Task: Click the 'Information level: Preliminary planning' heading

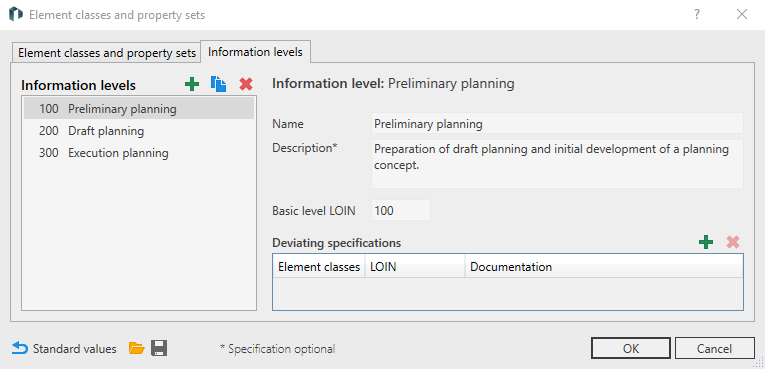Action: tap(393, 83)
